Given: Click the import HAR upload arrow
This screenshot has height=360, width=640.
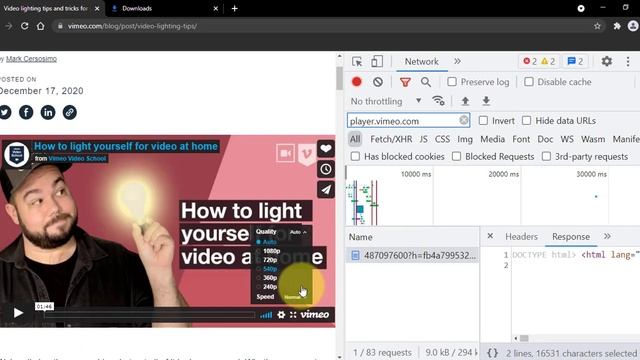Looking at the screenshot, I should (465, 101).
